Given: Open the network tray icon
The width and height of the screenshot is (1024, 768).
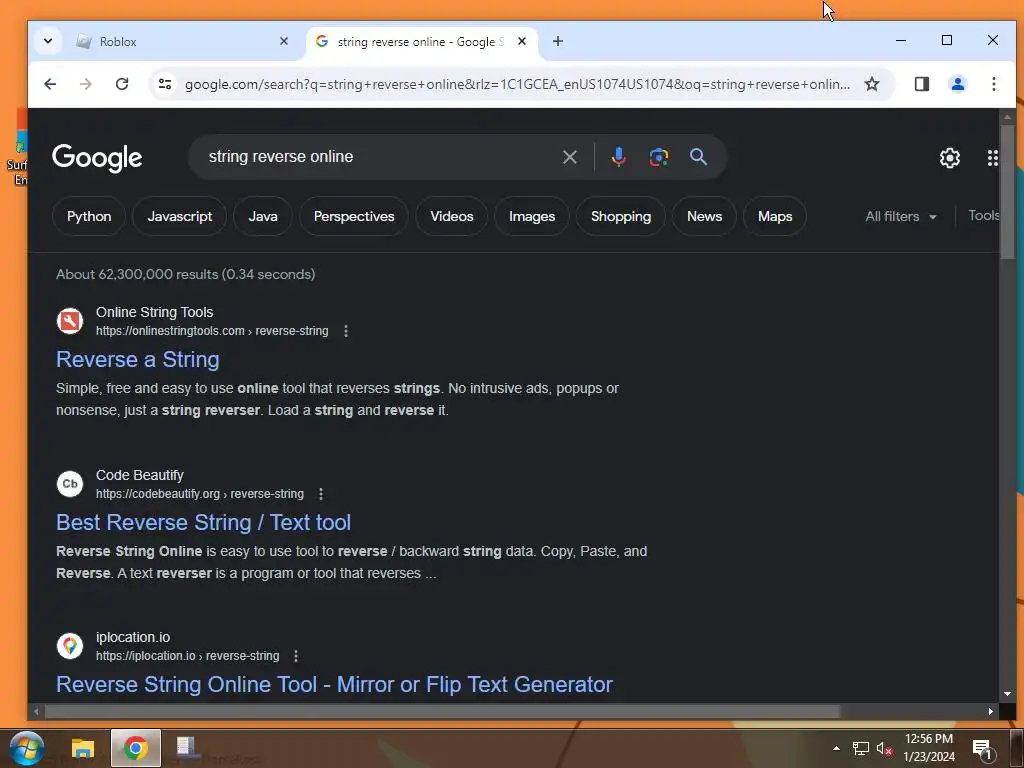Looking at the screenshot, I should pyautogui.click(x=861, y=748).
